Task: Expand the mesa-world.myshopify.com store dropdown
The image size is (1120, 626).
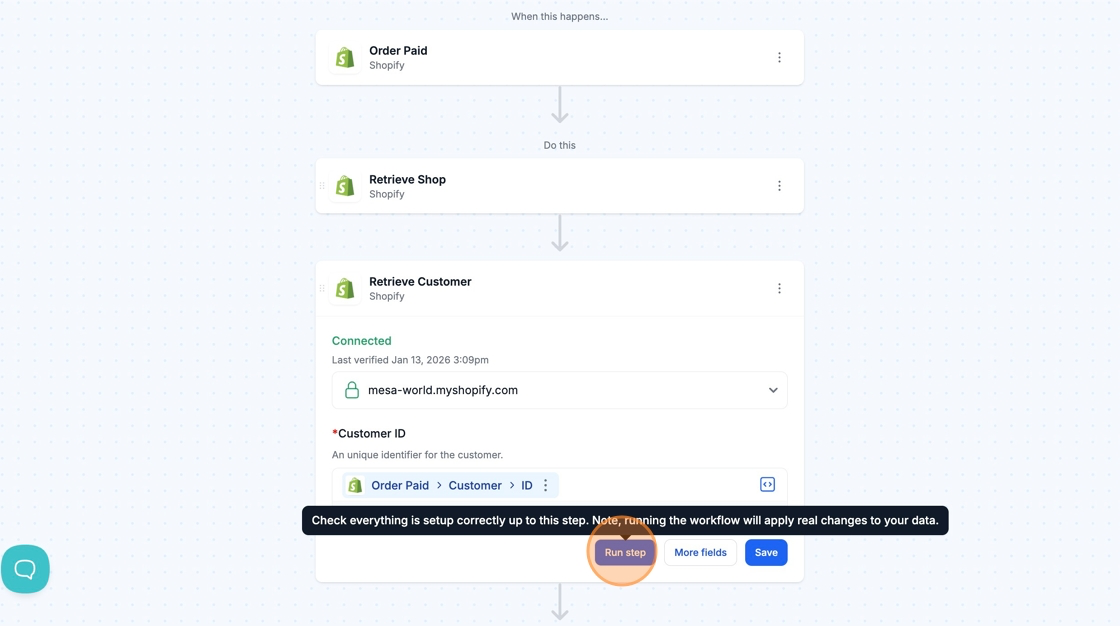Action: [x=772, y=391]
